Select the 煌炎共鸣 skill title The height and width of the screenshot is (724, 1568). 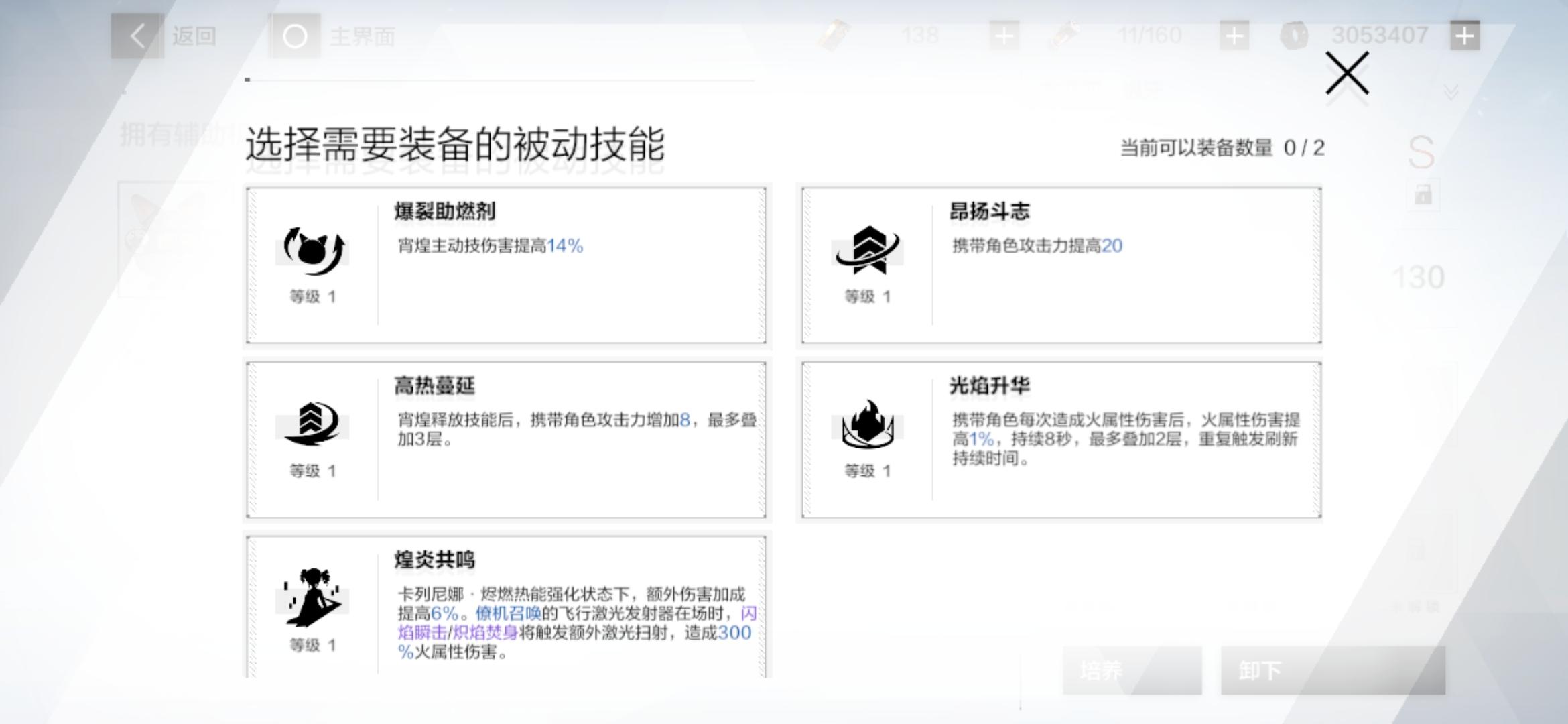point(435,560)
